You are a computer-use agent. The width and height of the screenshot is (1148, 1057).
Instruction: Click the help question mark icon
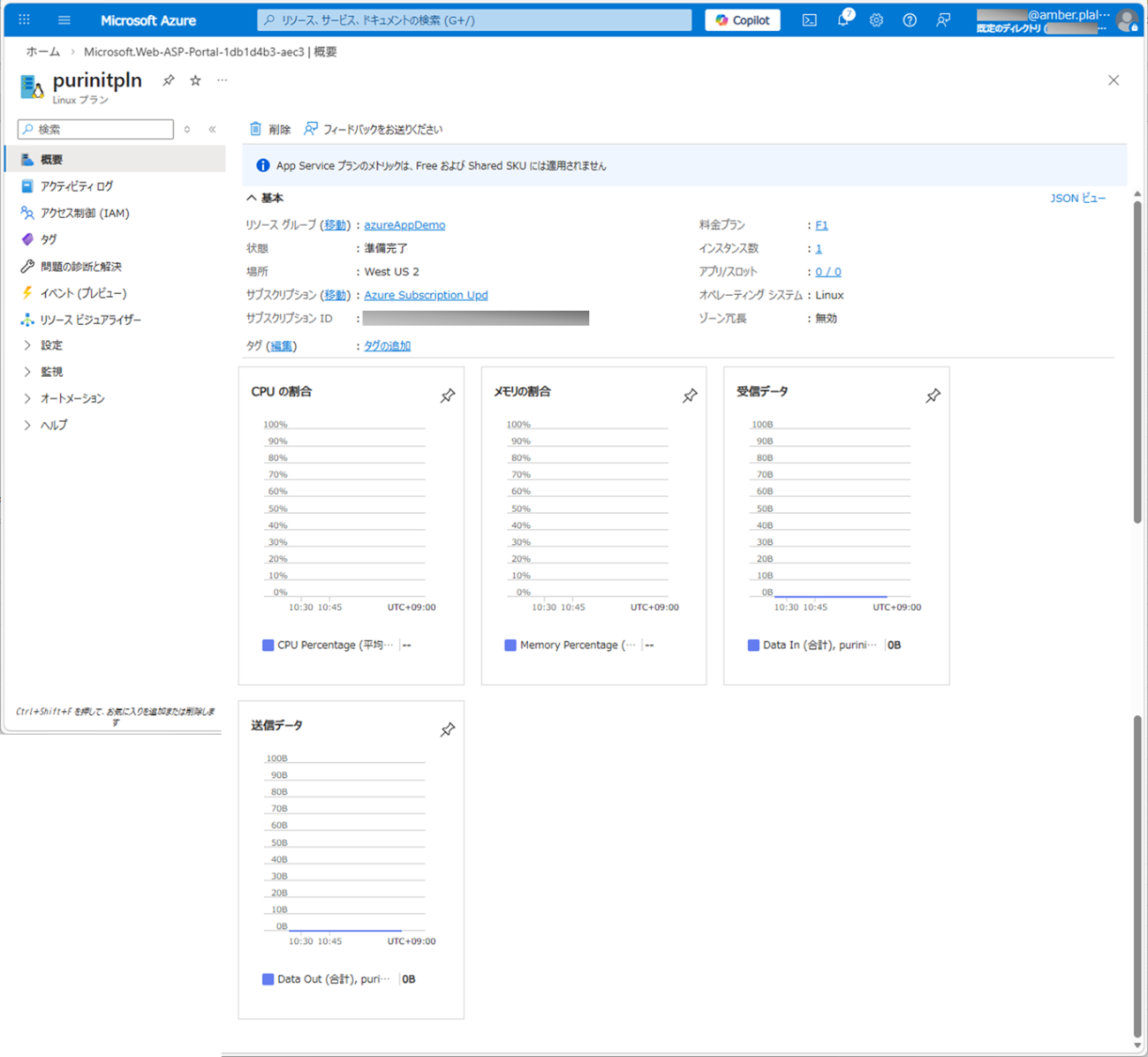pyautogui.click(x=910, y=20)
